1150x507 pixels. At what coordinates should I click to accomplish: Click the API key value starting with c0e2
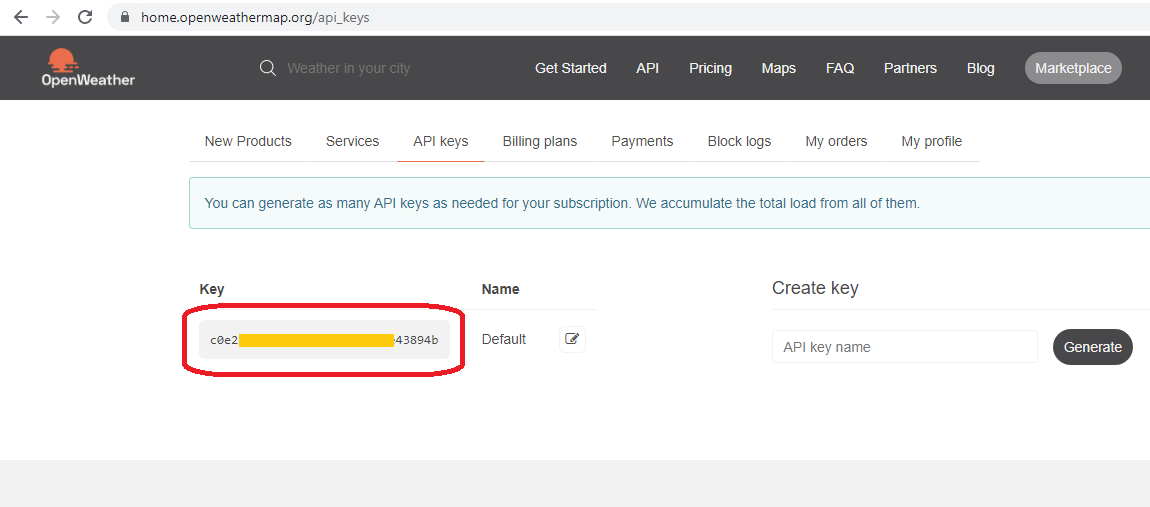(x=324, y=340)
